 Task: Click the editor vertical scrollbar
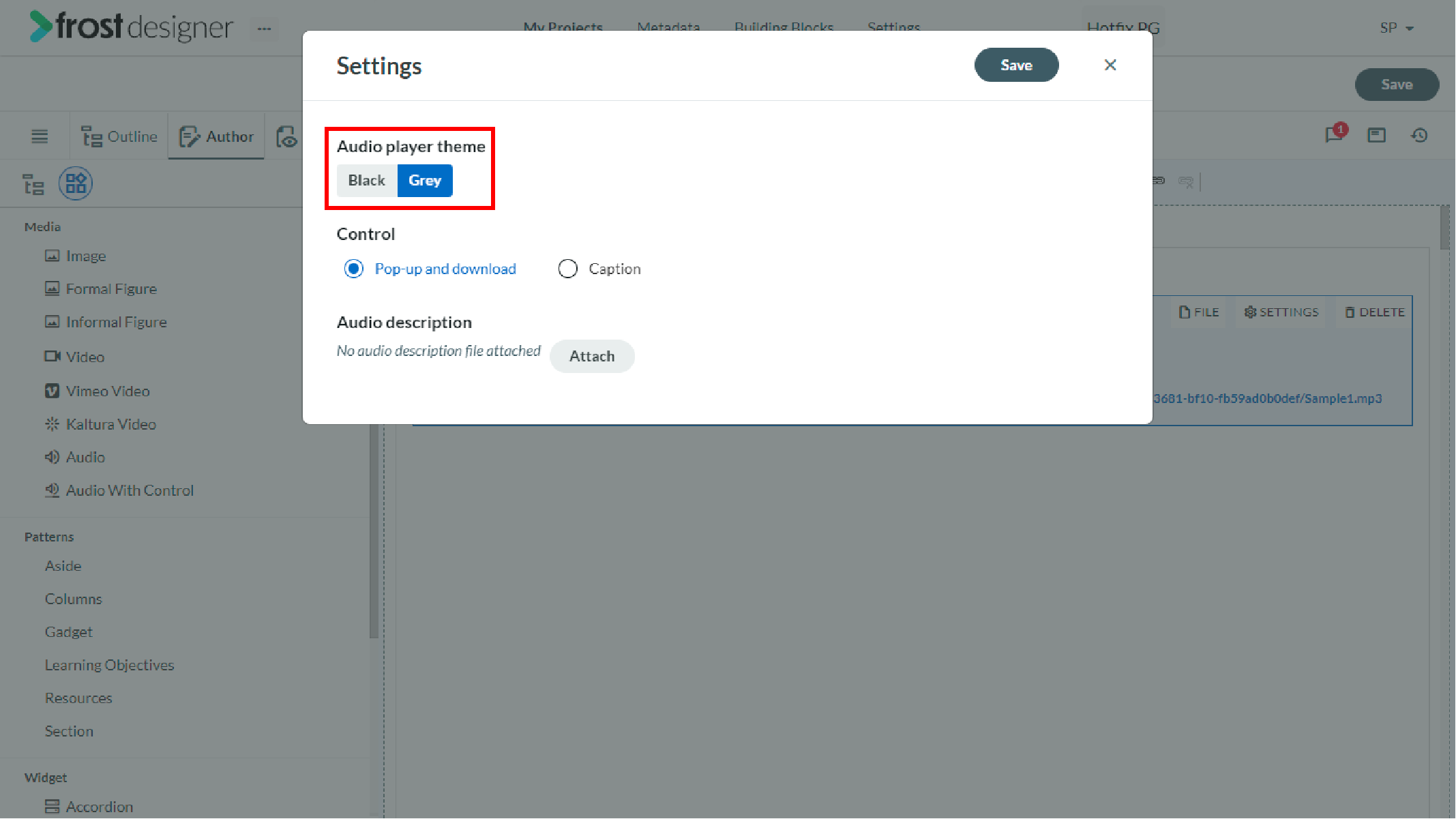(1444, 228)
